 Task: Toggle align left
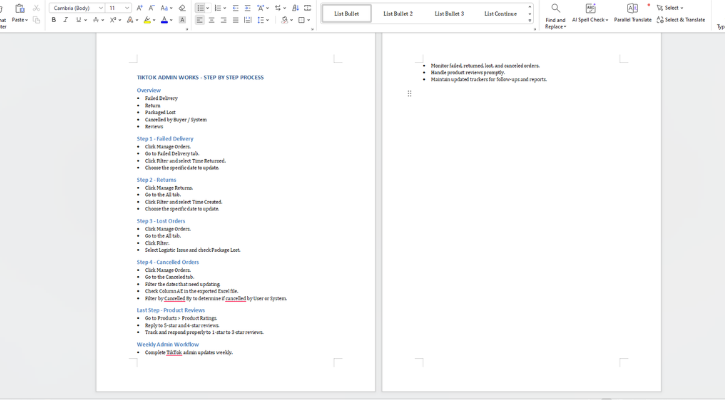(x=199, y=20)
